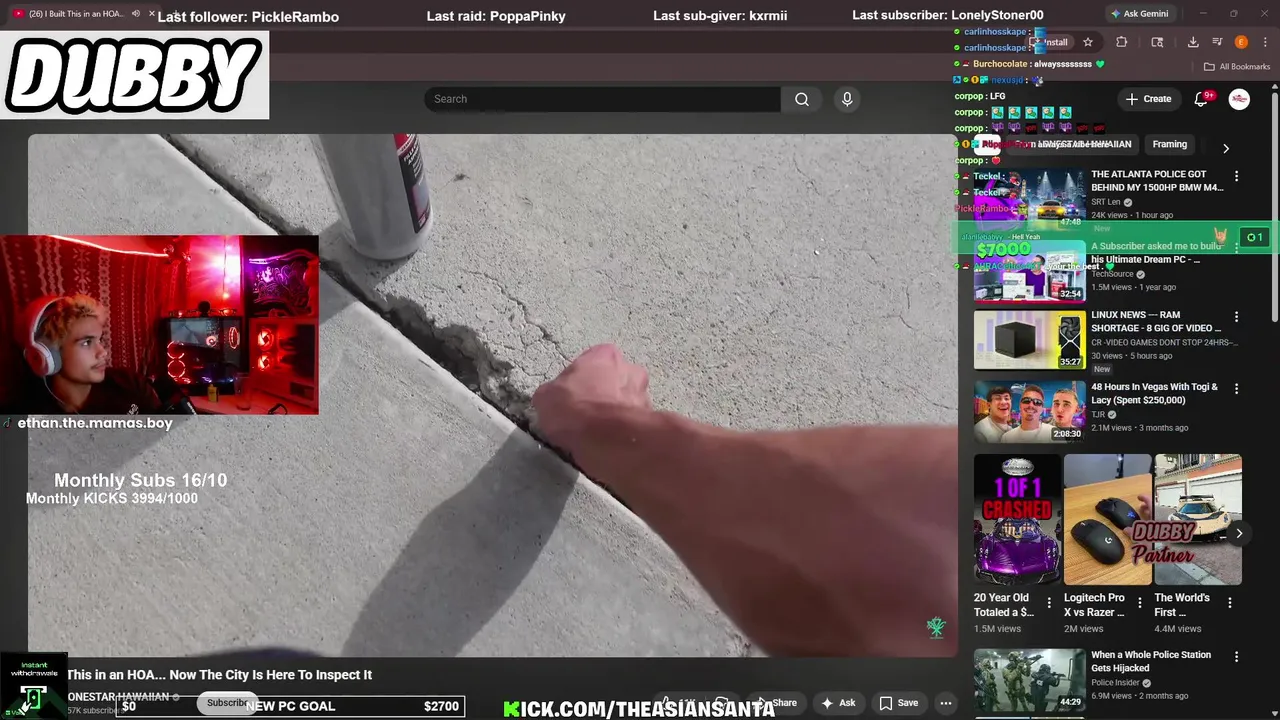Start voice search with the microphone icon
The width and height of the screenshot is (1280, 720).
coord(847,99)
